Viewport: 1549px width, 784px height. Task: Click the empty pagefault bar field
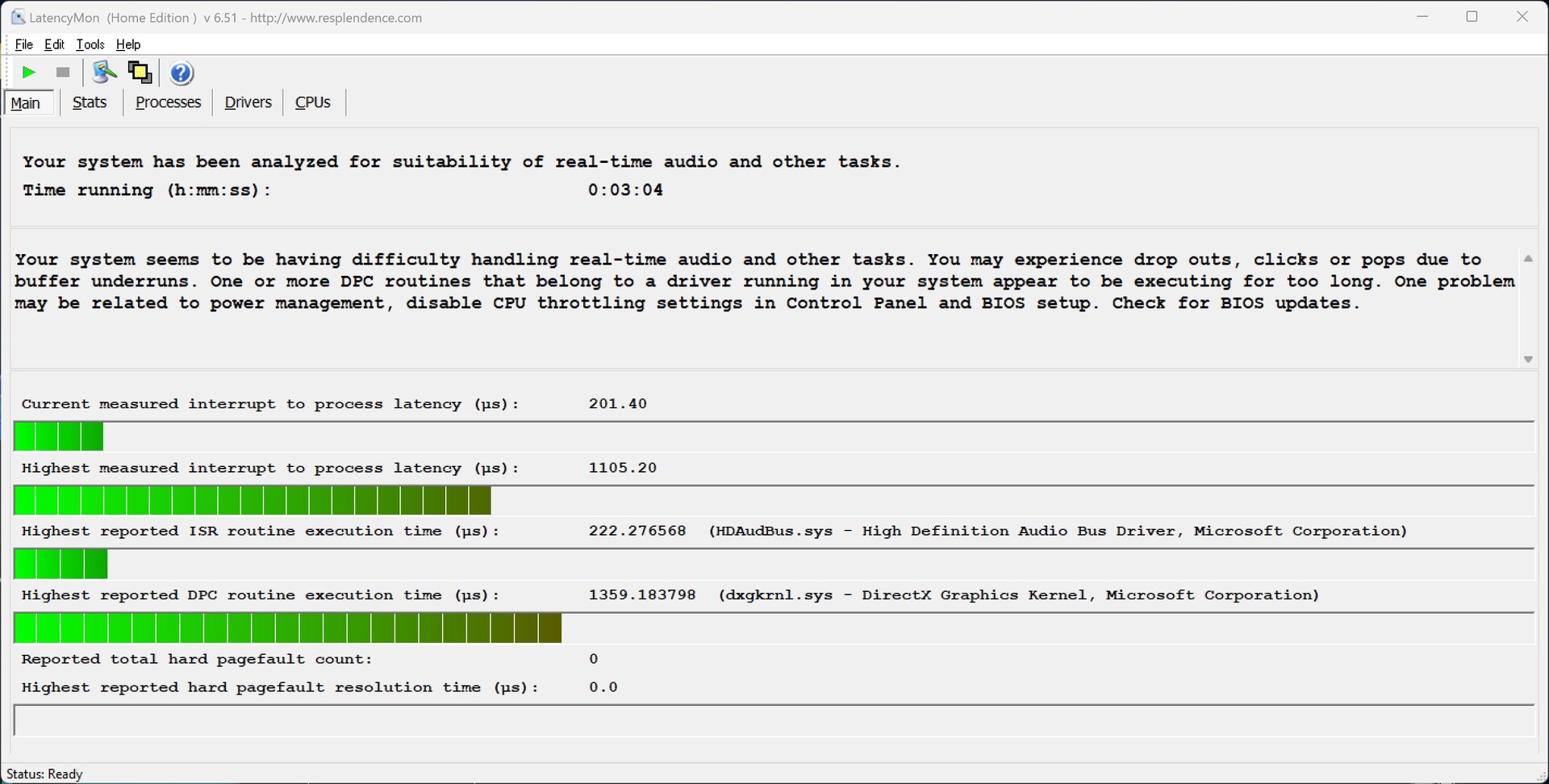tap(774, 720)
